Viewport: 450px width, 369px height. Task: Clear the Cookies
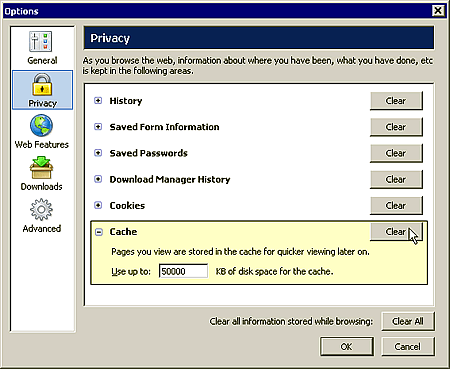click(396, 206)
